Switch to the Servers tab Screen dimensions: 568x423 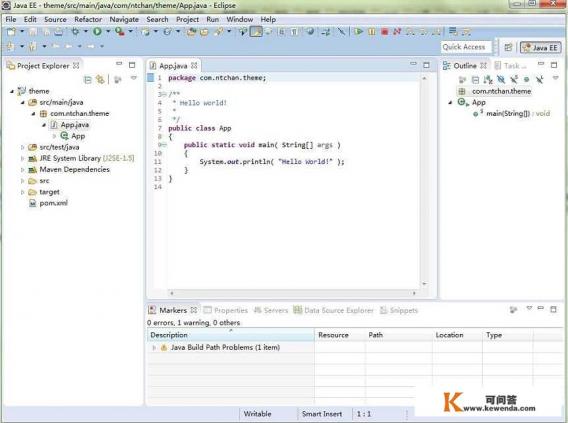pos(271,310)
